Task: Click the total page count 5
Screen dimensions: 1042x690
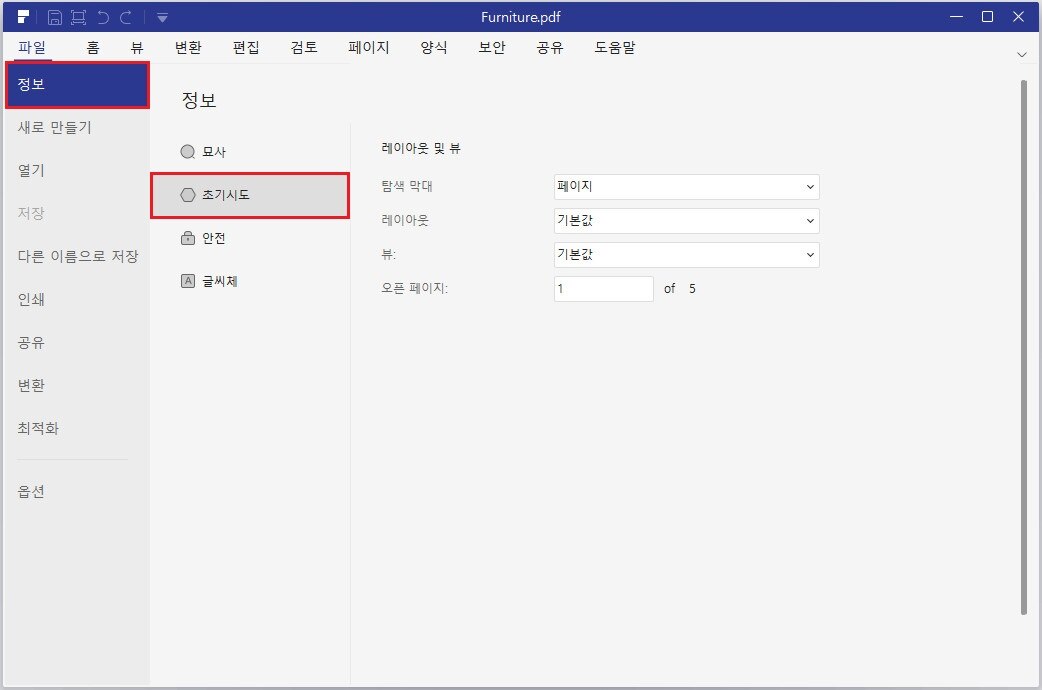Action: point(692,288)
